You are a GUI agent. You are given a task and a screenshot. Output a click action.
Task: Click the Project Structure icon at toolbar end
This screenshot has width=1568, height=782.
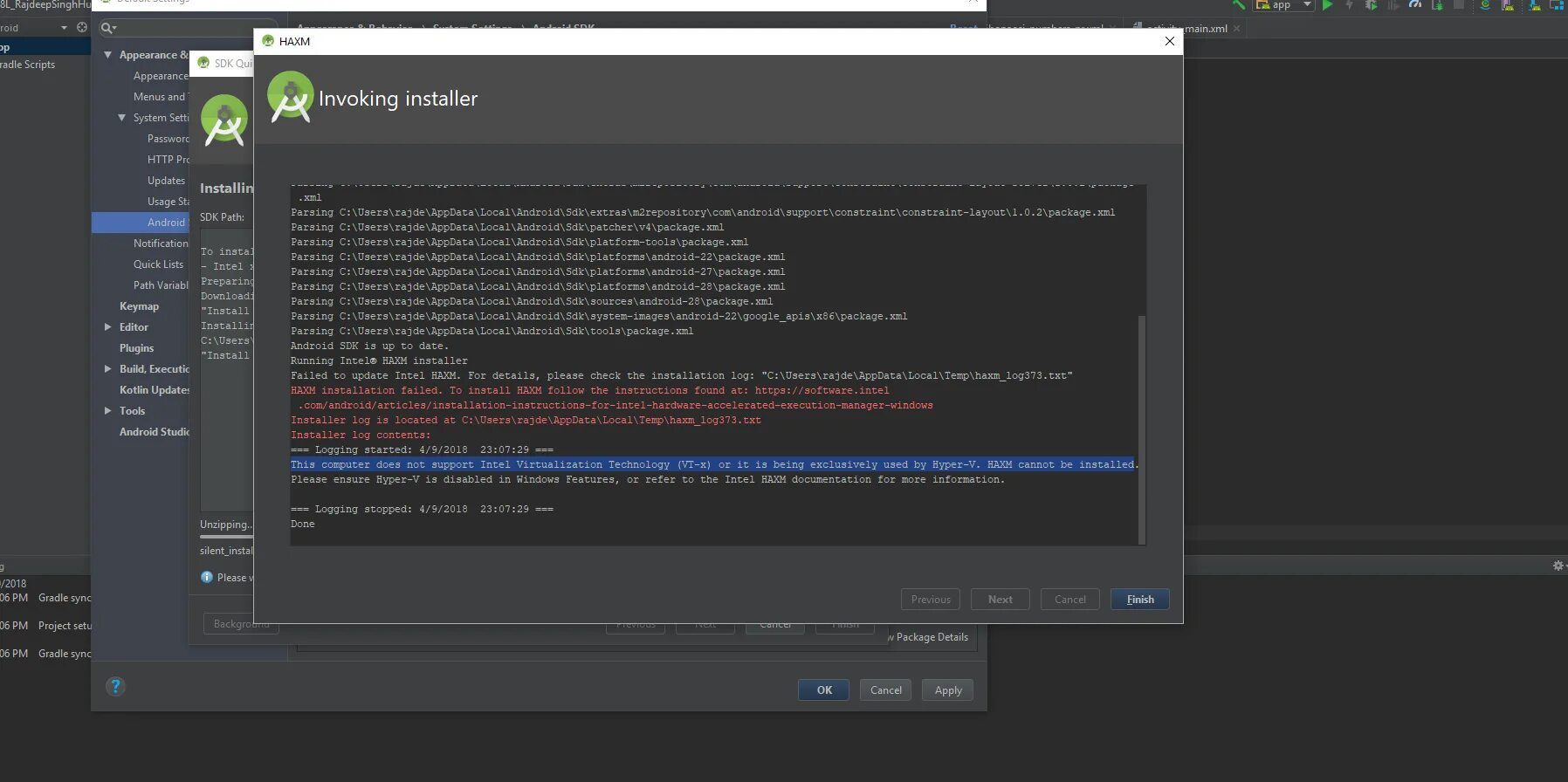coord(1557,5)
